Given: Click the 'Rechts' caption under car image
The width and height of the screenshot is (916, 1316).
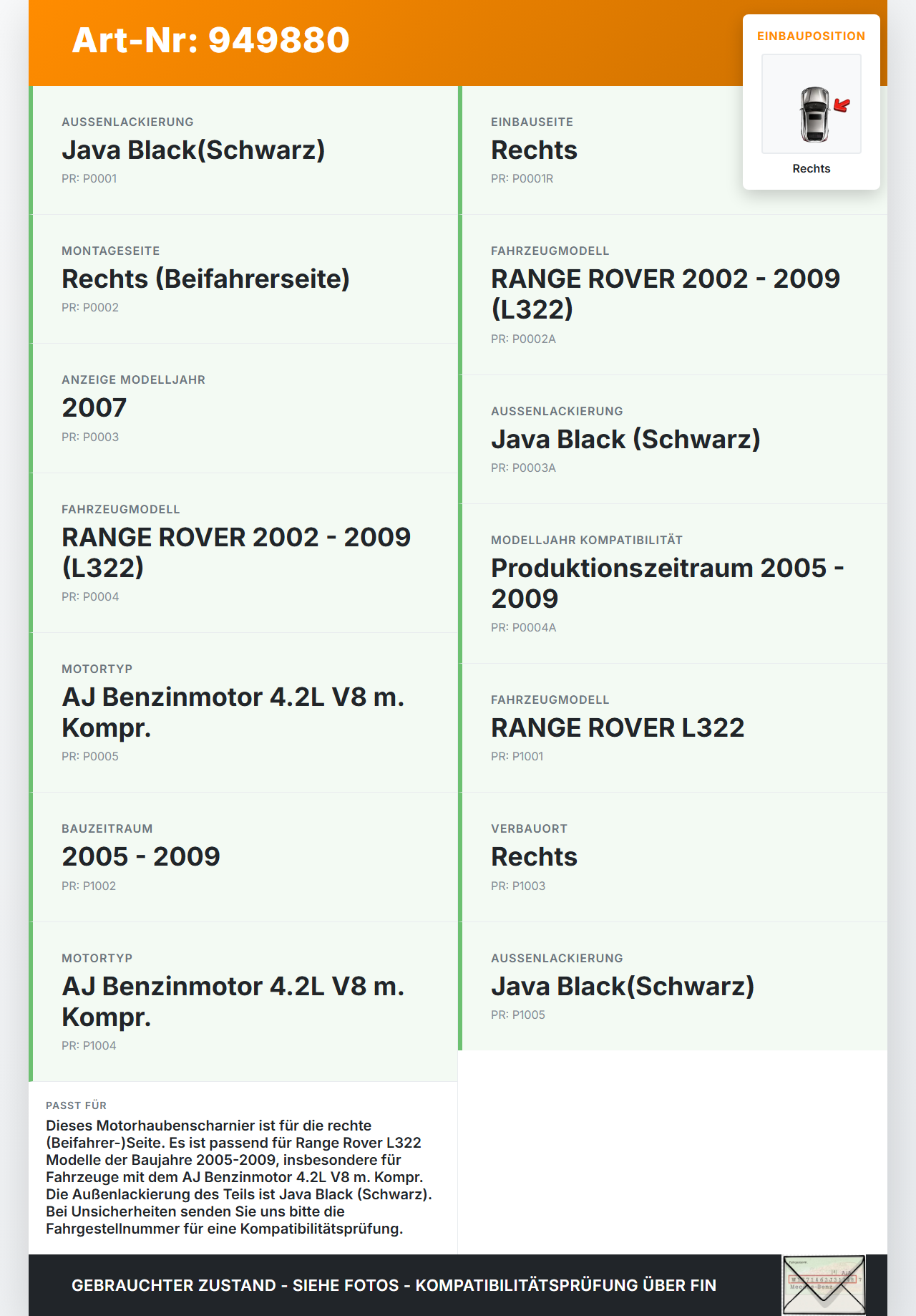Looking at the screenshot, I should pos(811,168).
